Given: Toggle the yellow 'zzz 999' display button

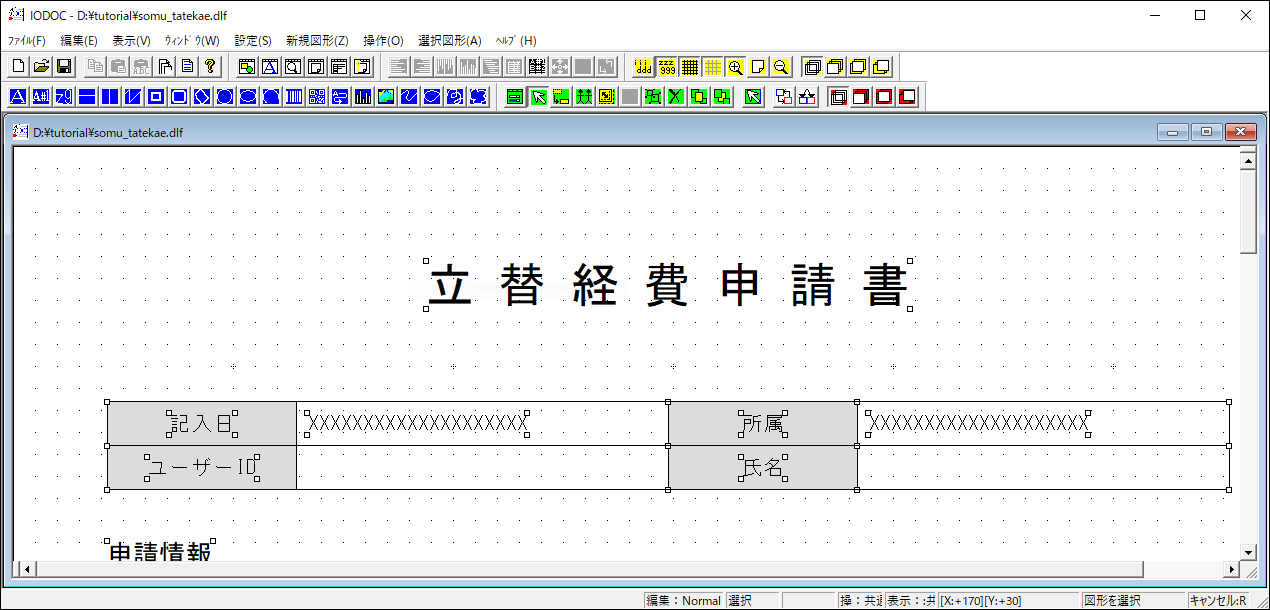Looking at the screenshot, I should 667,67.
